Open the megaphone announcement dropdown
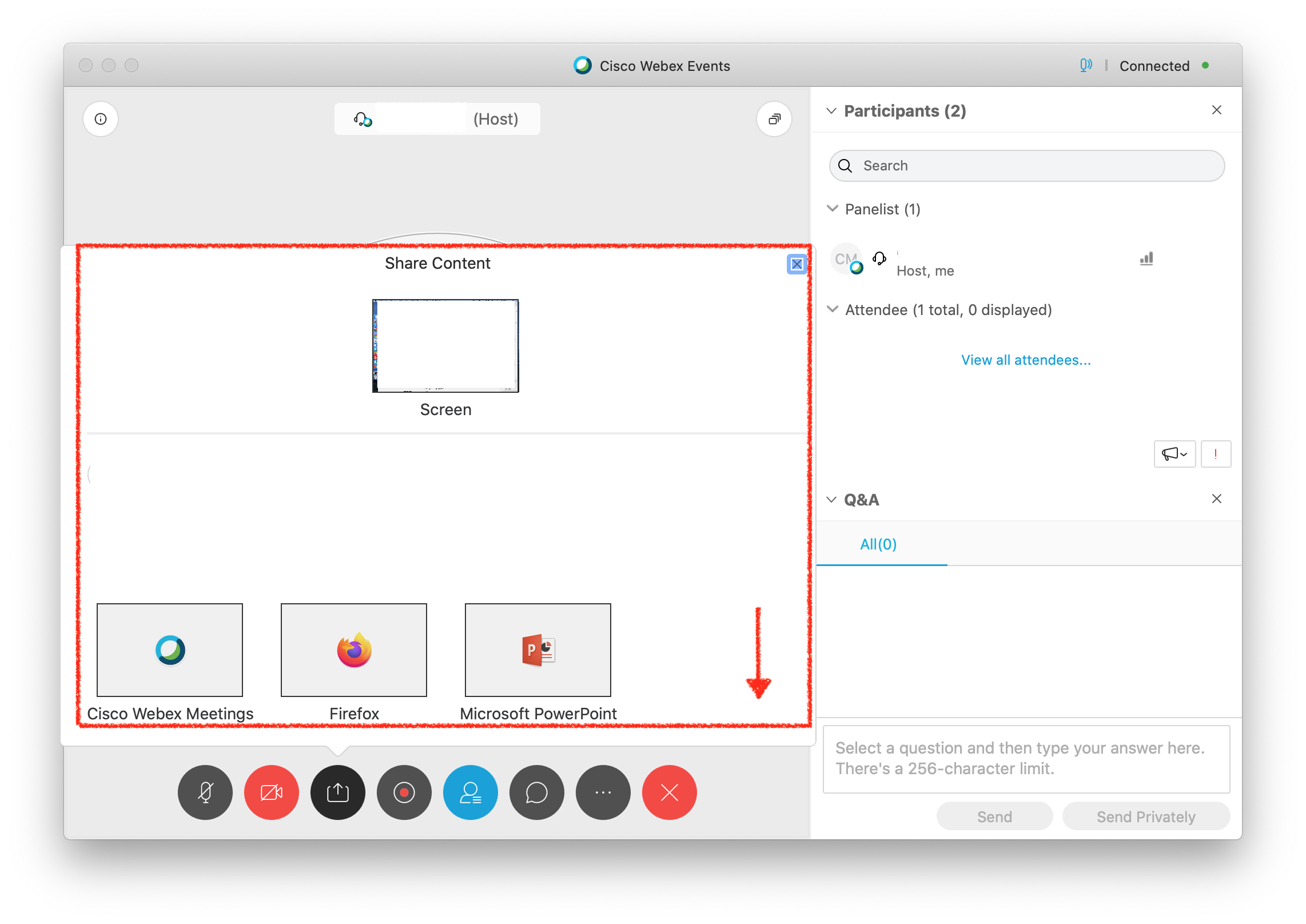The image size is (1306, 924). point(1174,454)
